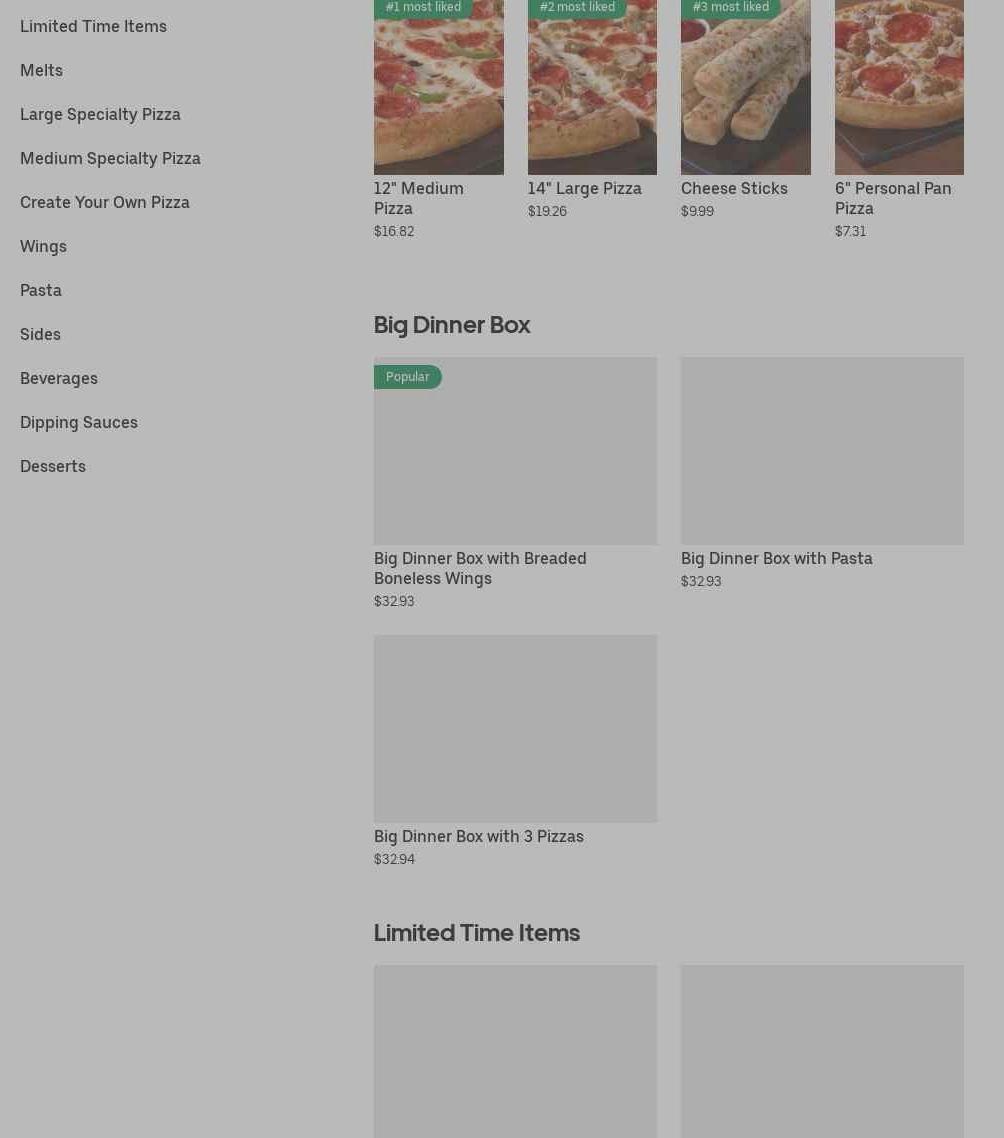
Task: Click the 12" Medium Pizza photo
Action: pyautogui.click(x=438, y=95)
